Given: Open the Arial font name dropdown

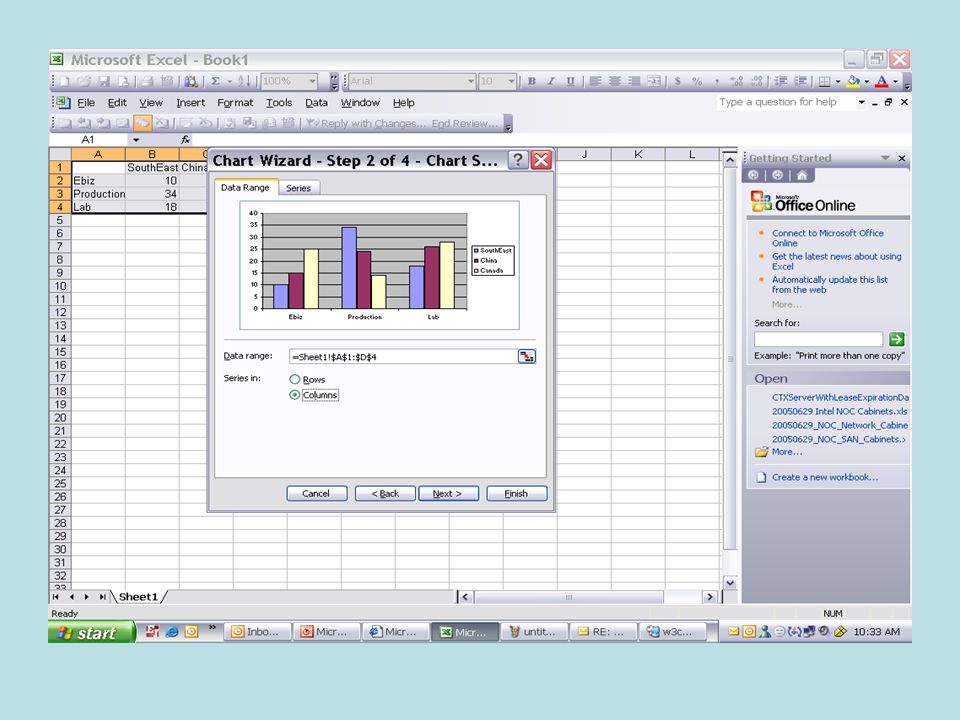Looking at the screenshot, I should (x=470, y=81).
